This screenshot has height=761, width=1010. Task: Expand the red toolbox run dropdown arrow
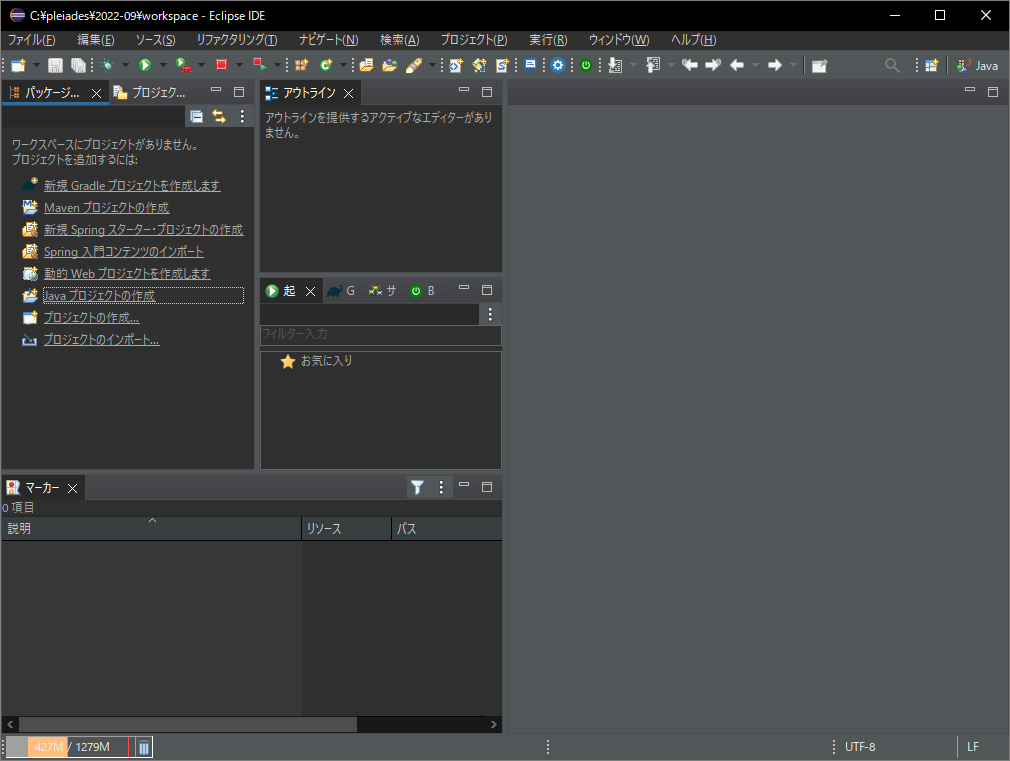(x=201, y=65)
